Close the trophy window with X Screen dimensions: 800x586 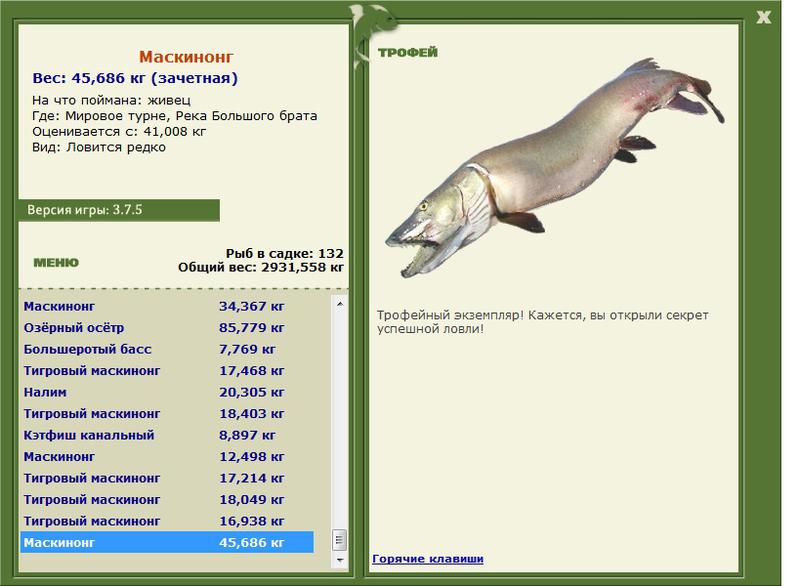(763, 17)
